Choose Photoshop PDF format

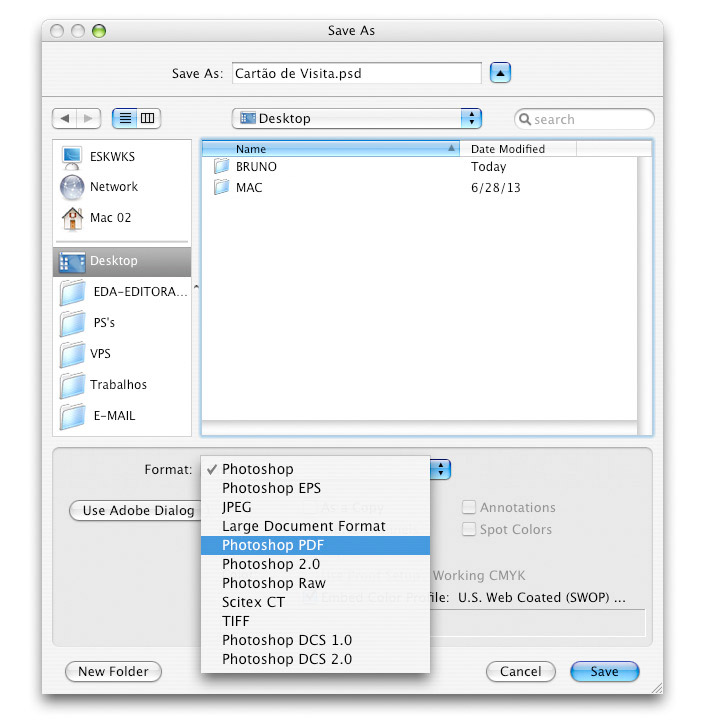point(315,545)
